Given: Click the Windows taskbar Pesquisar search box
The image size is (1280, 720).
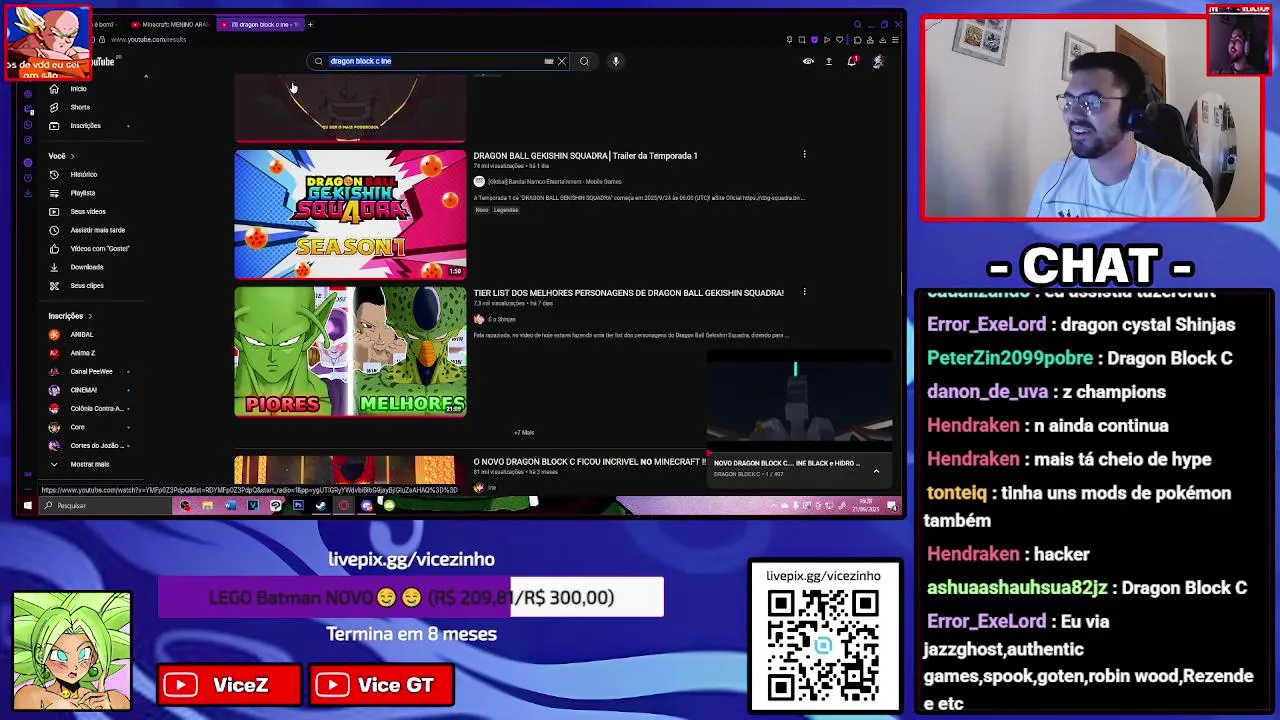Looking at the screenshot, I should click(105, 506).
